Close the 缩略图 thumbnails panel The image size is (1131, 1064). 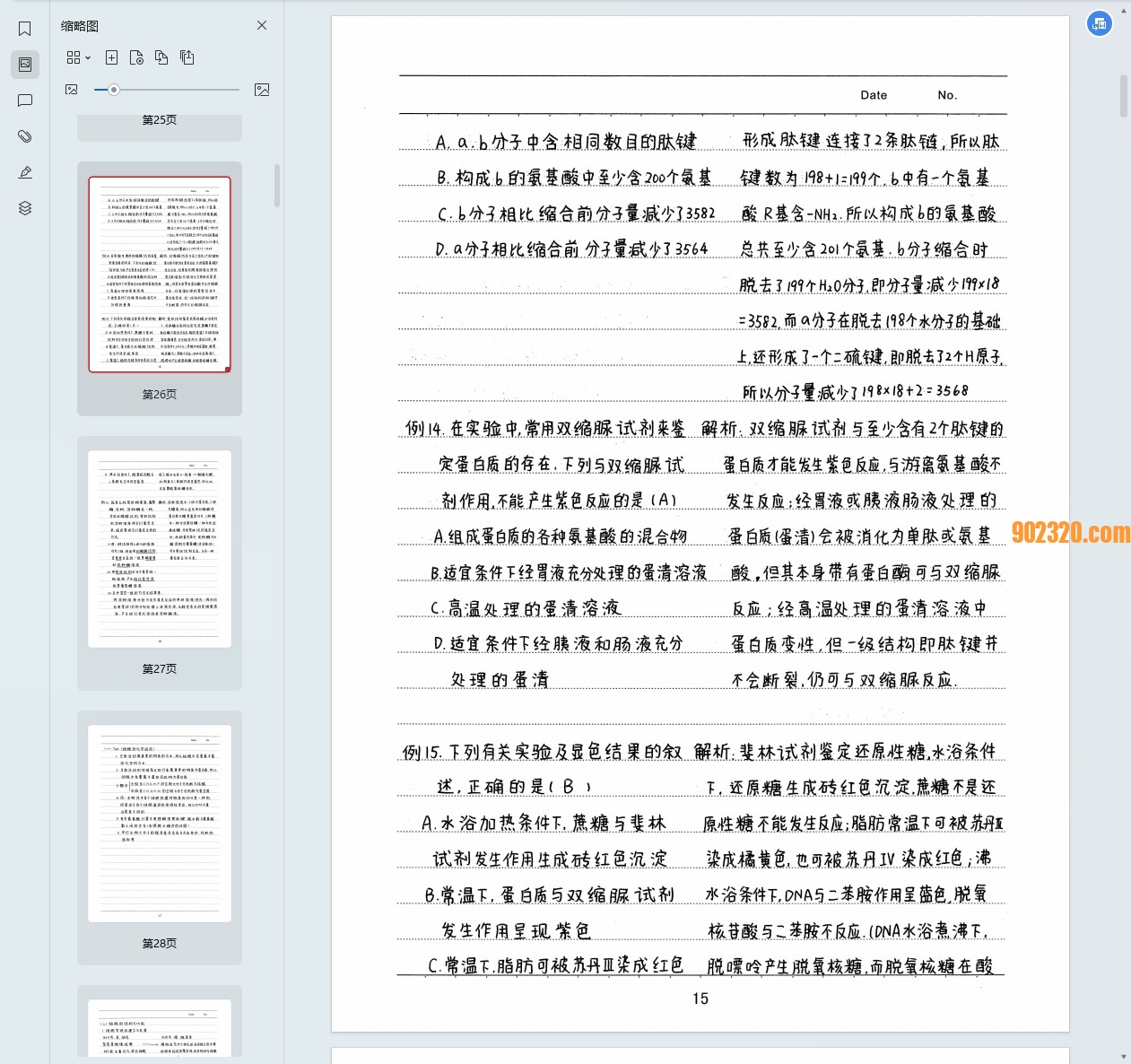point(262,25)
